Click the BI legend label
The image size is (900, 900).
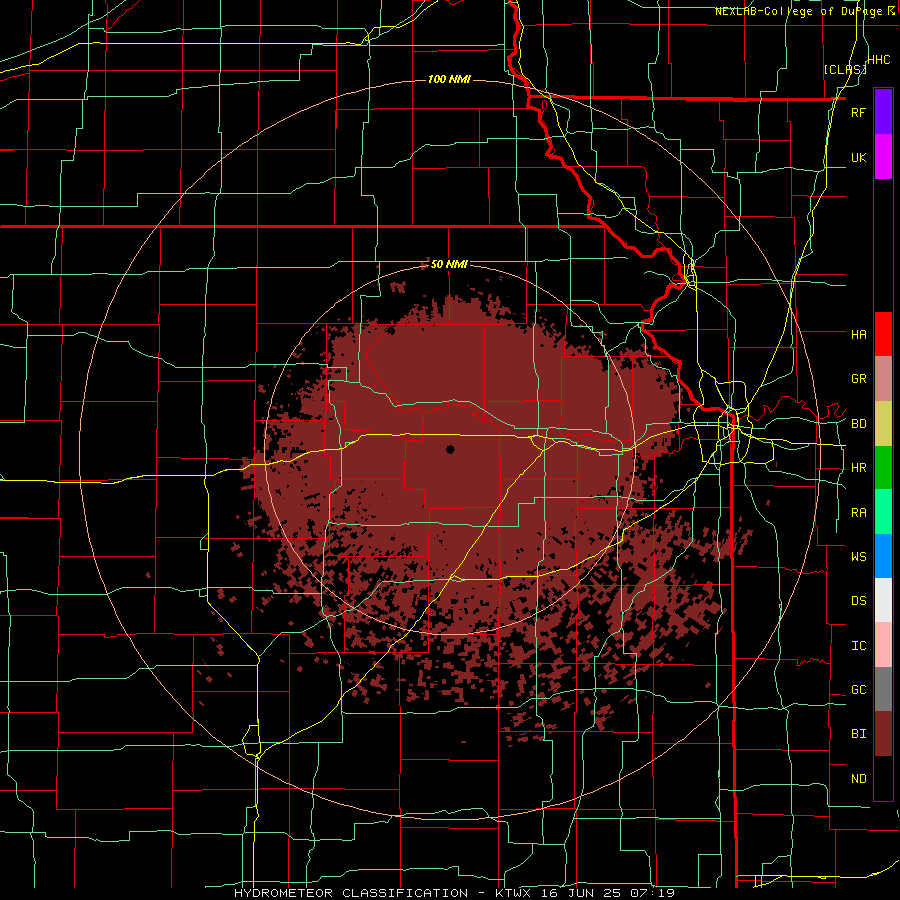click(858, 734)
